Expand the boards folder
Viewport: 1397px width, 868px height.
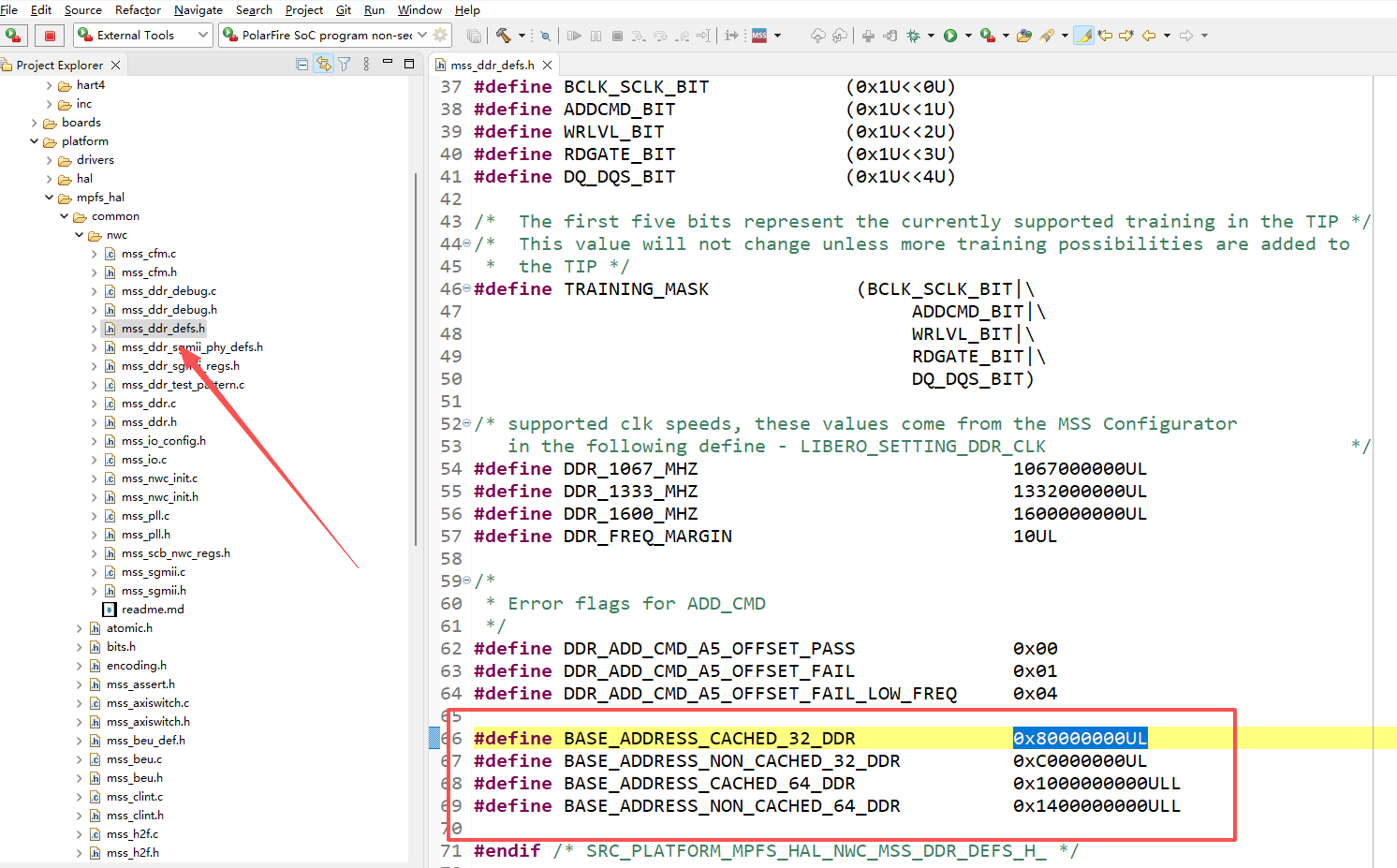coord(35,123)
